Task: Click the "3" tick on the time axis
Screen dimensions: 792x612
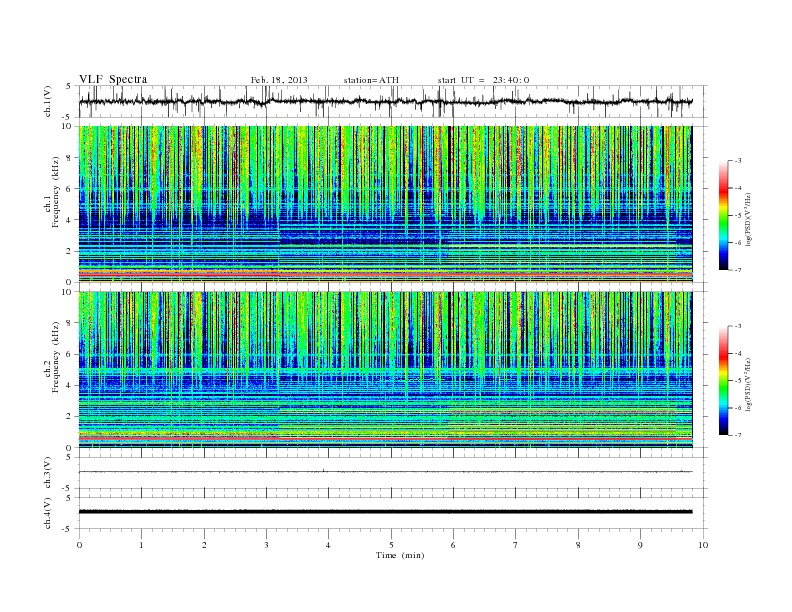Action: click(266, 545)
